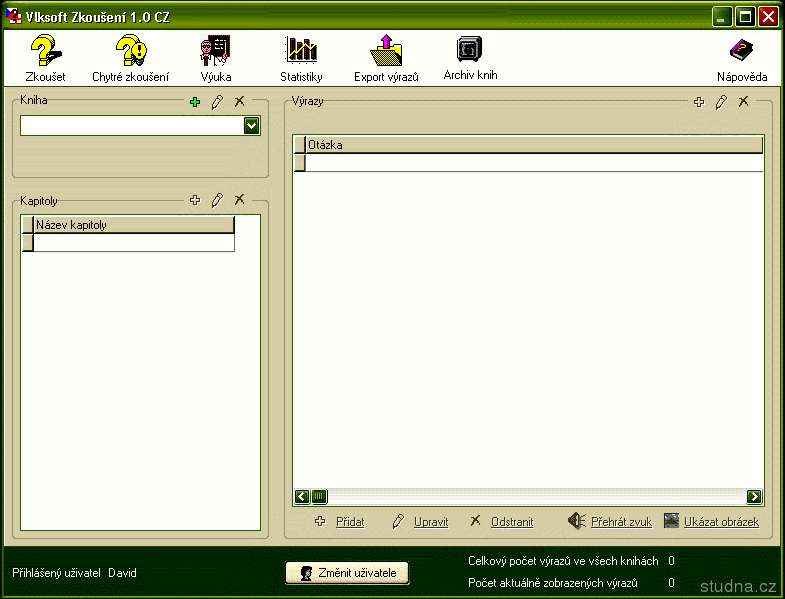Click the Přidat link below expressions

point(349,522)
